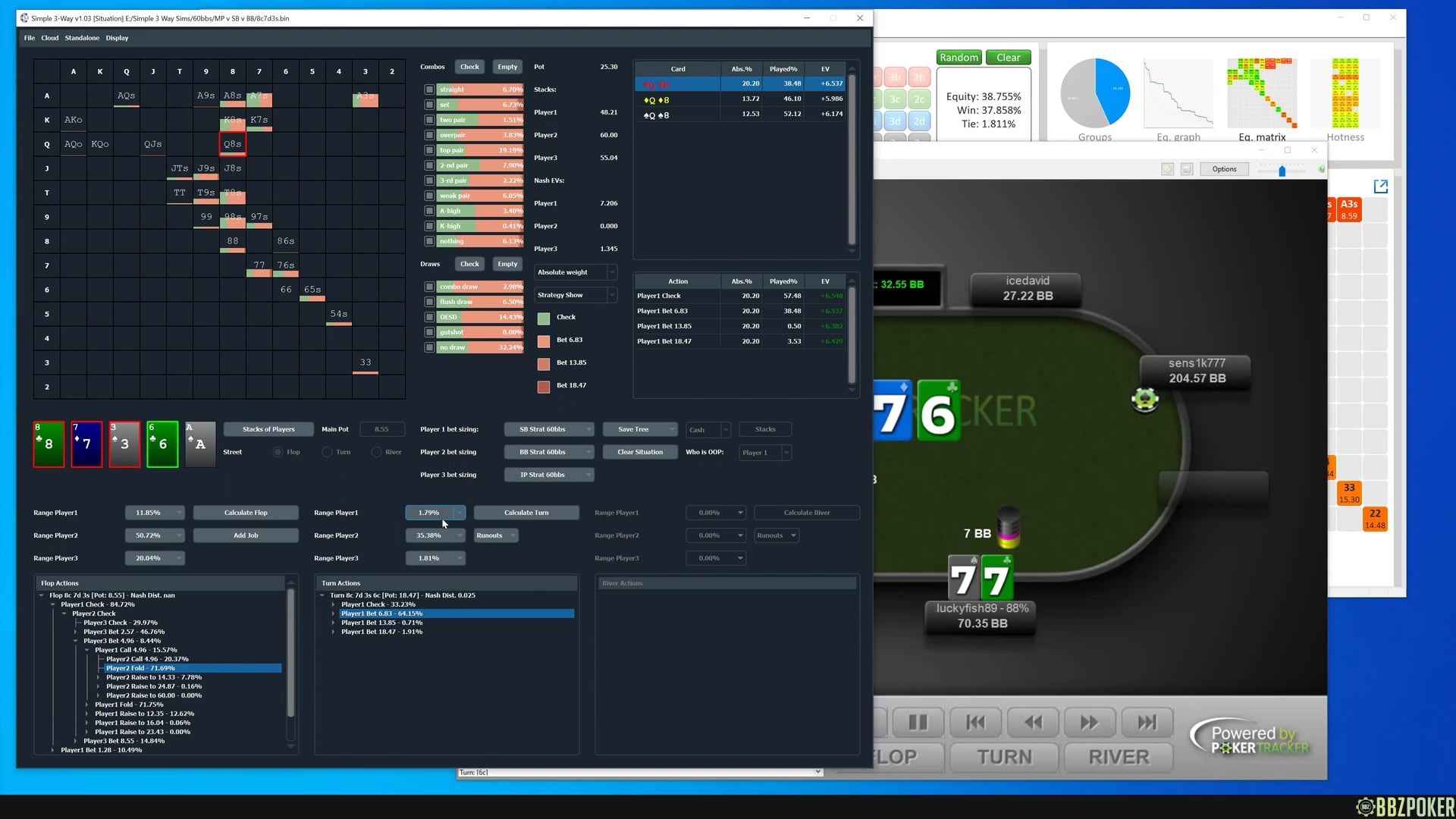This screenshot has height=819, width=1456.
Task: Open the Hotness heatmap view
Action: click(x=1345, y=94)
